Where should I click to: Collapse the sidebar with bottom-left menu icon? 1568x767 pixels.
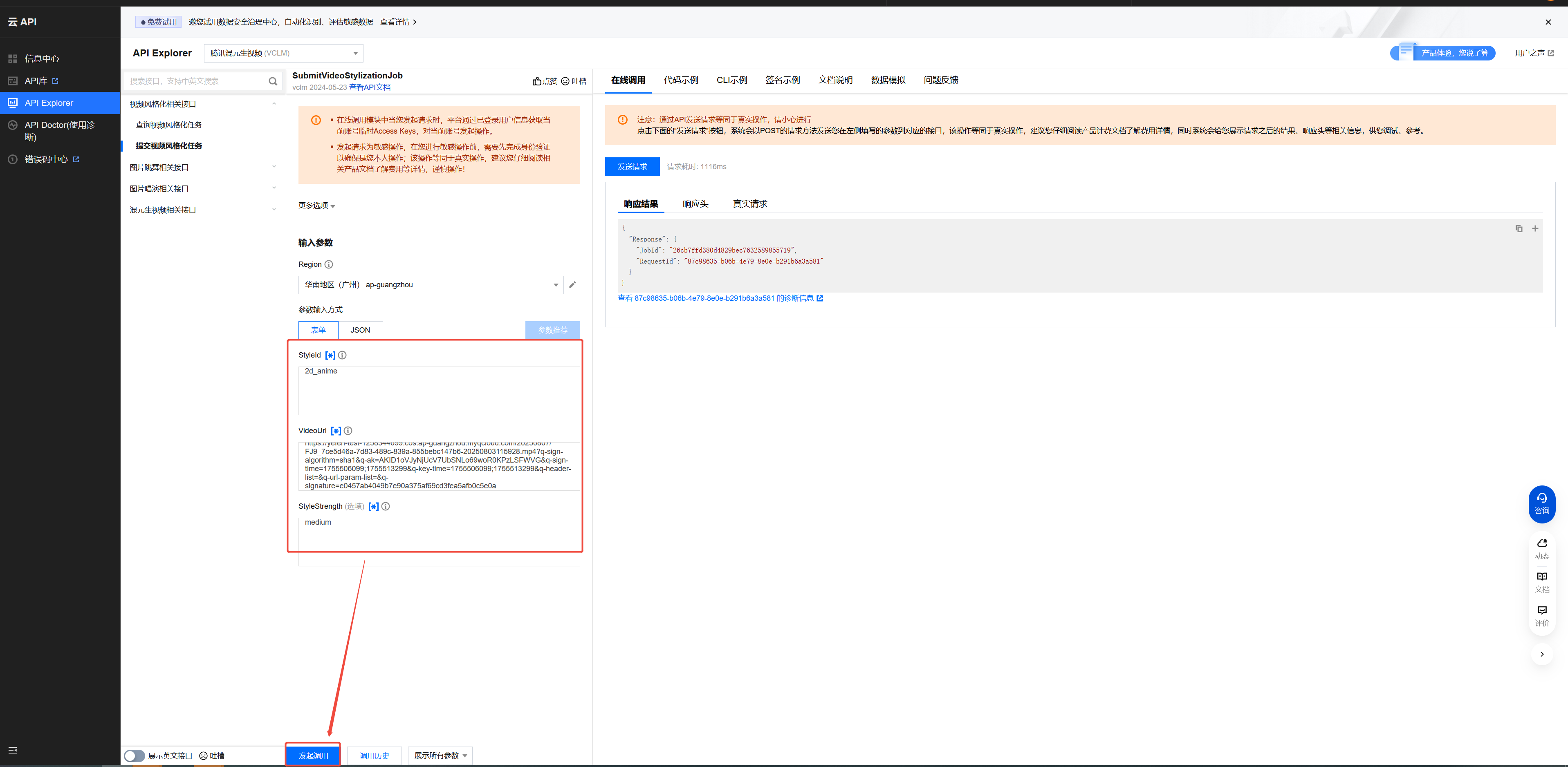(x=13, y=750)
